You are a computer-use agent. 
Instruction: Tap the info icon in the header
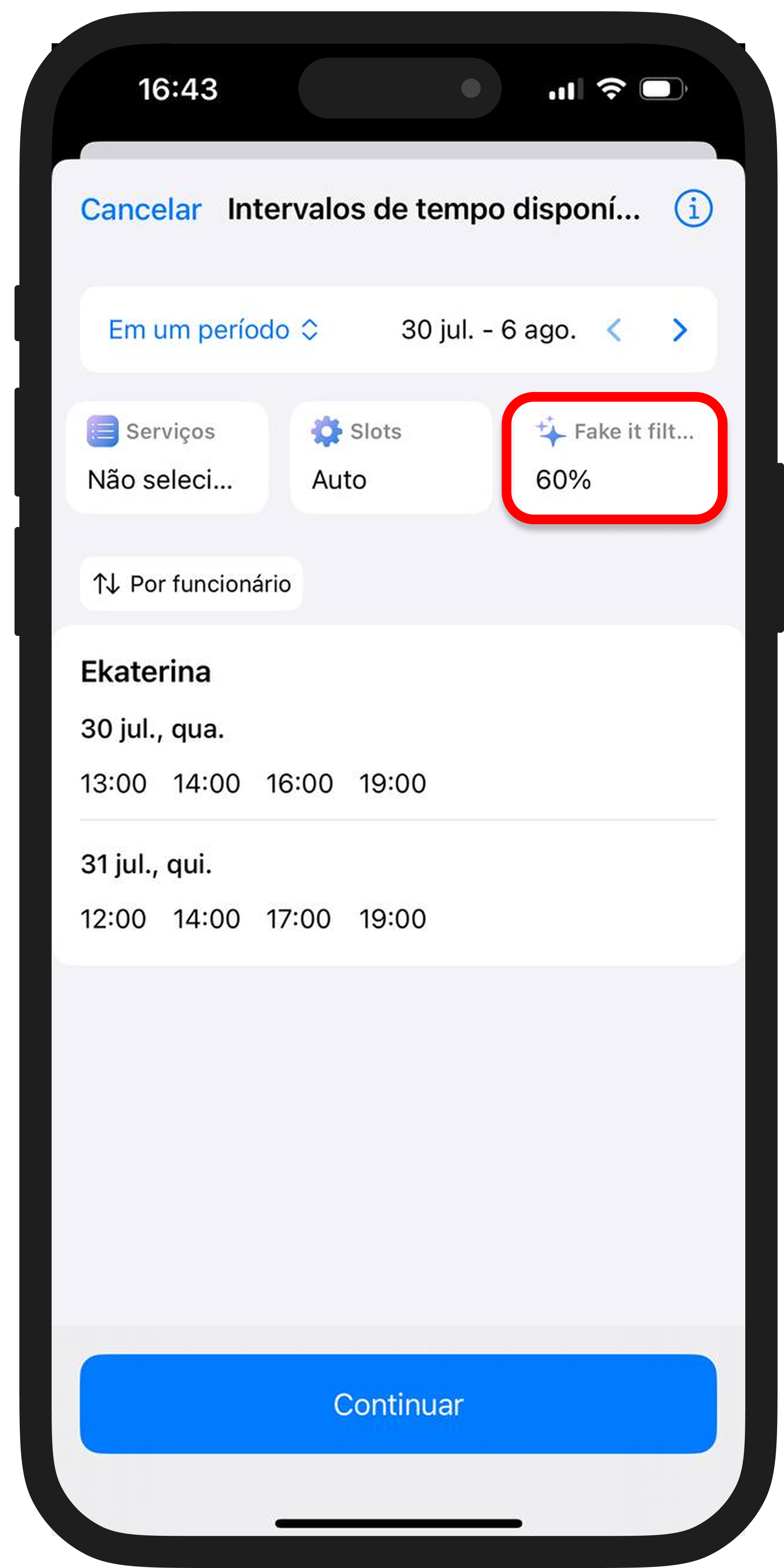click(x=693, y=209)
